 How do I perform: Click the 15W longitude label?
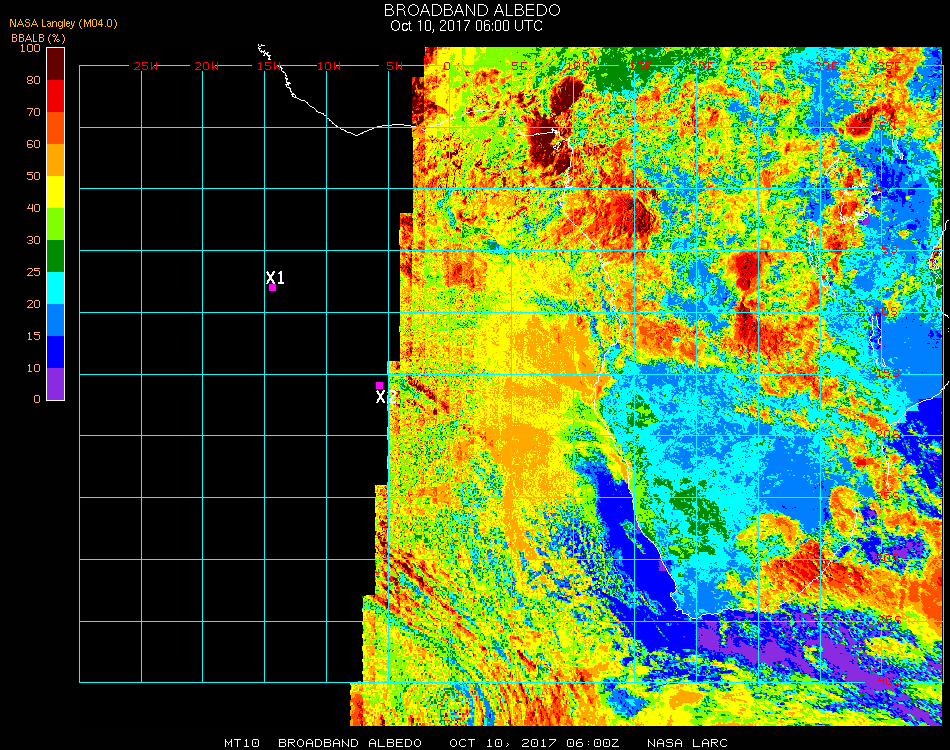pyautogui.click(x=269, y=66)
